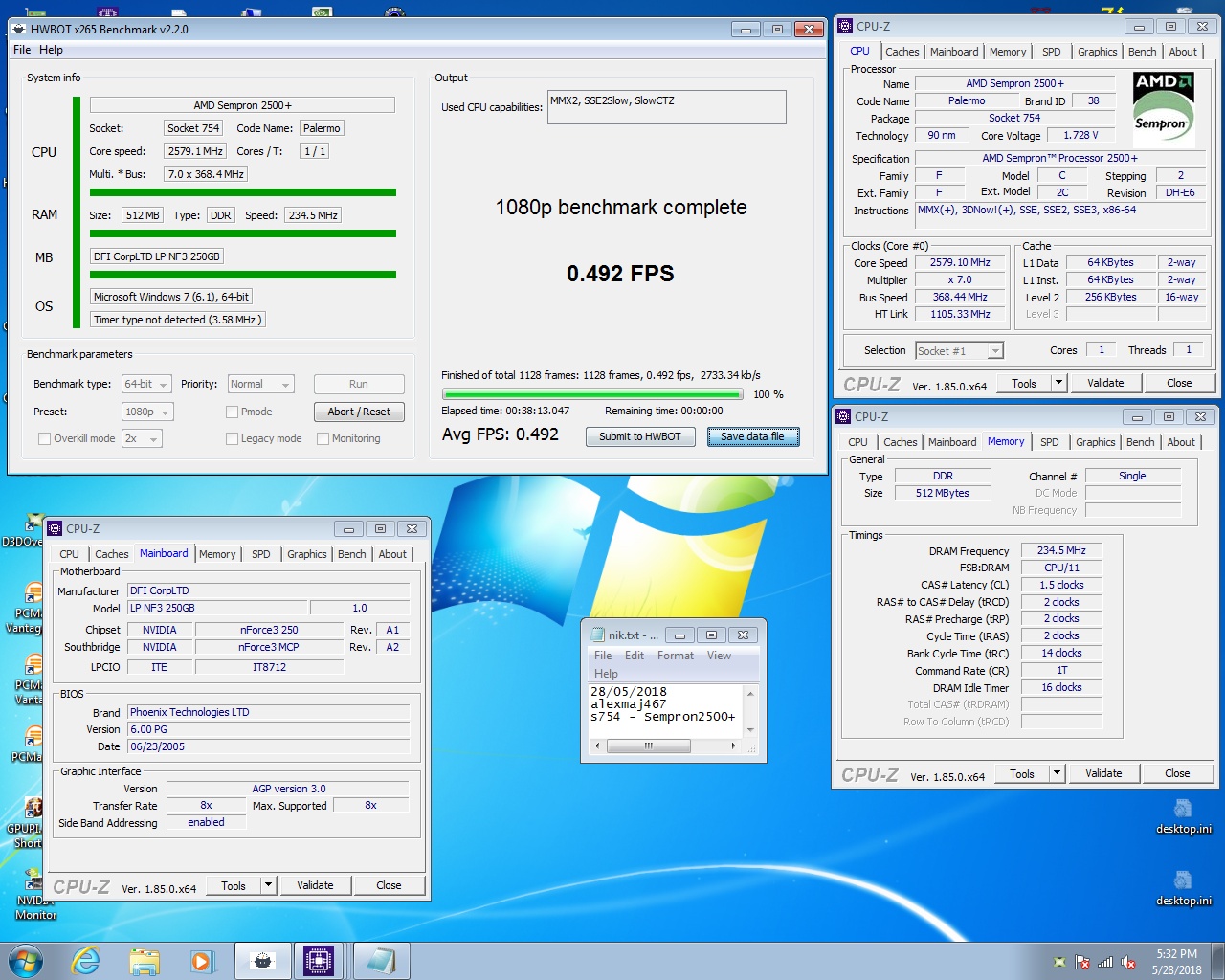Switch to CPU-Z purple chip taskbar button
The width and height of the screenshot is (1225, 980).
click(319, 961)
